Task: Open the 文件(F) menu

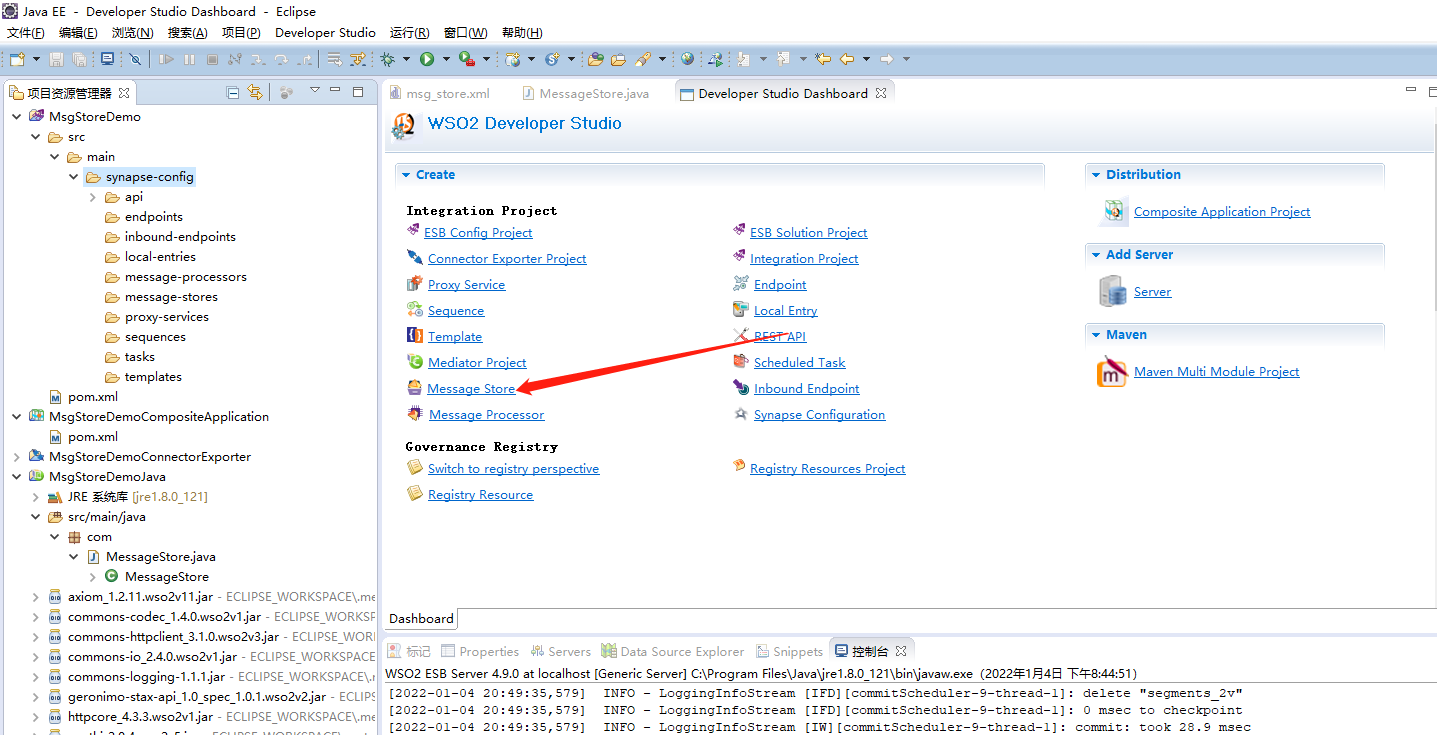Action: pos(26,33)
